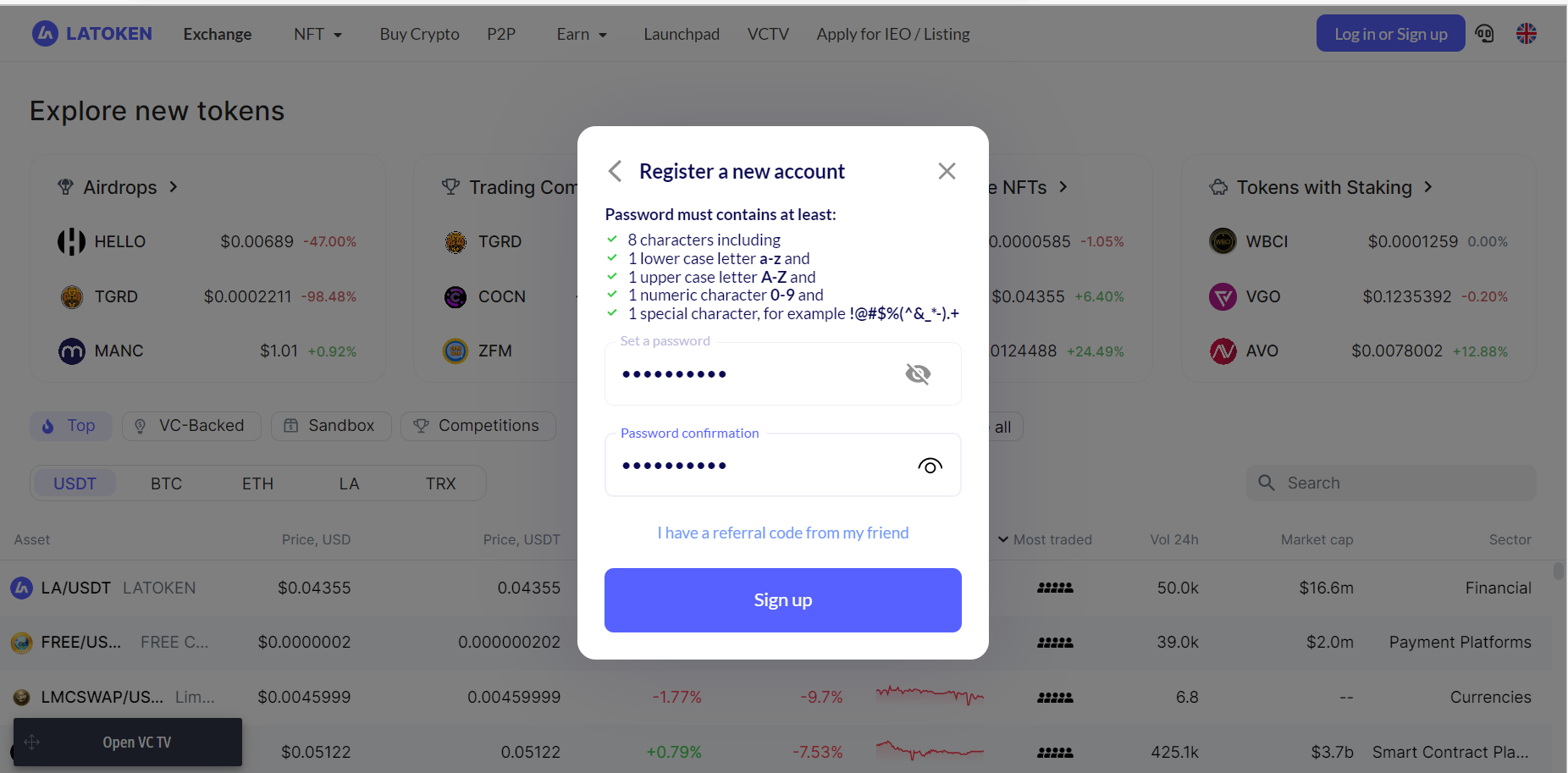The image size is (1568, 773).
Task: Click the HELLO token icon
Action: point(72,241)
